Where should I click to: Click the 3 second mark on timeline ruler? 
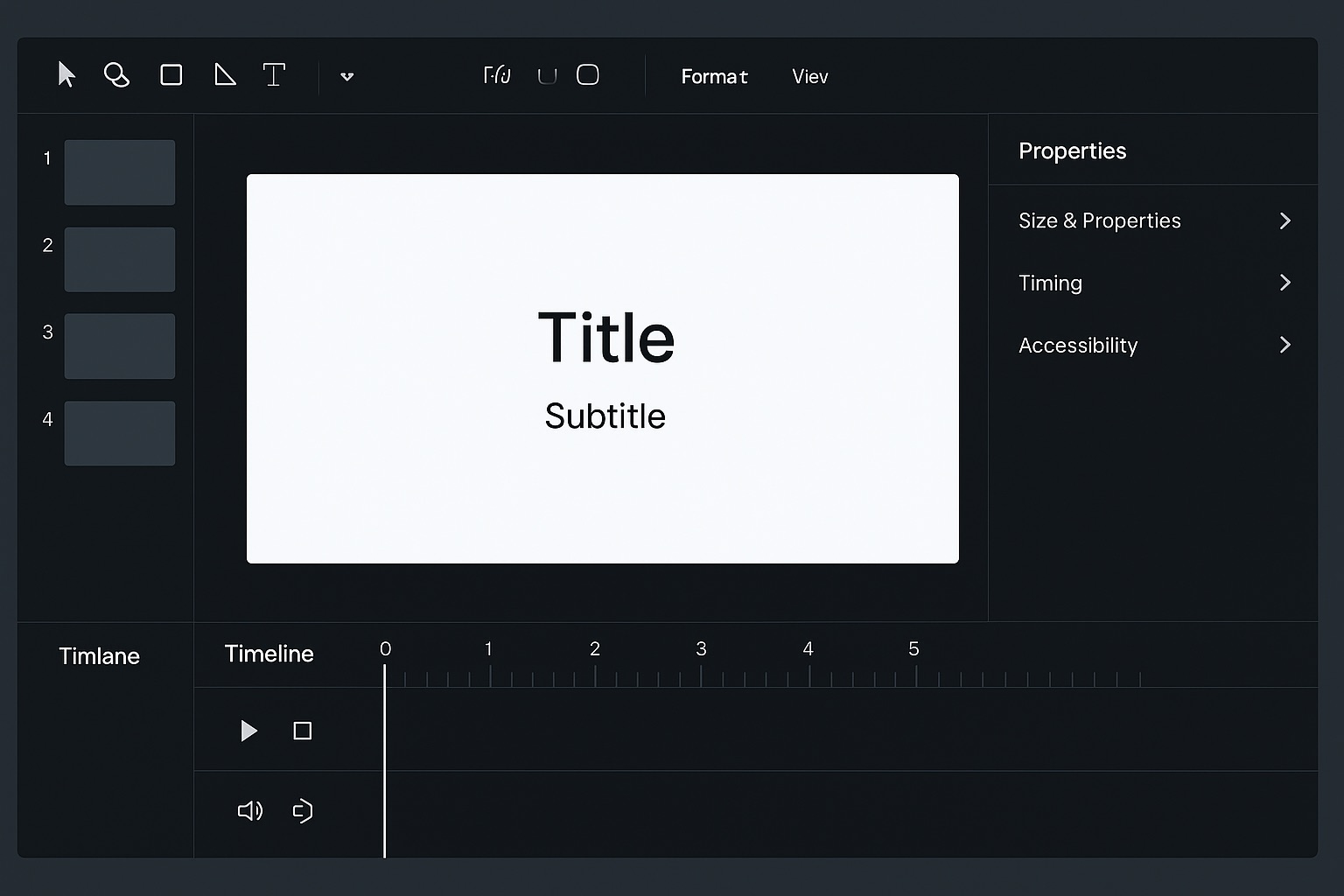pos(701,675)
